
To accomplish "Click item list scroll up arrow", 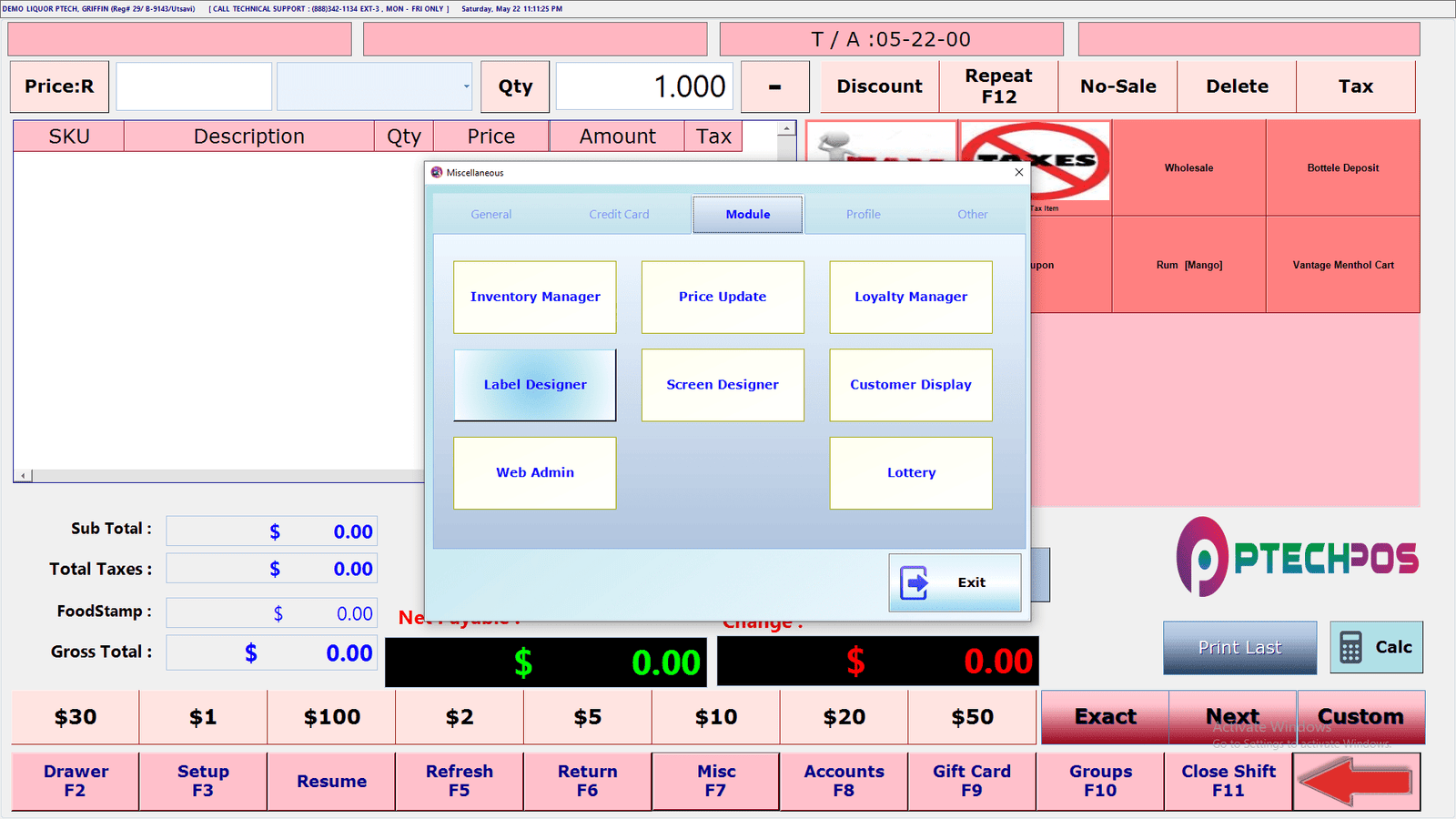I will point(787,129).
